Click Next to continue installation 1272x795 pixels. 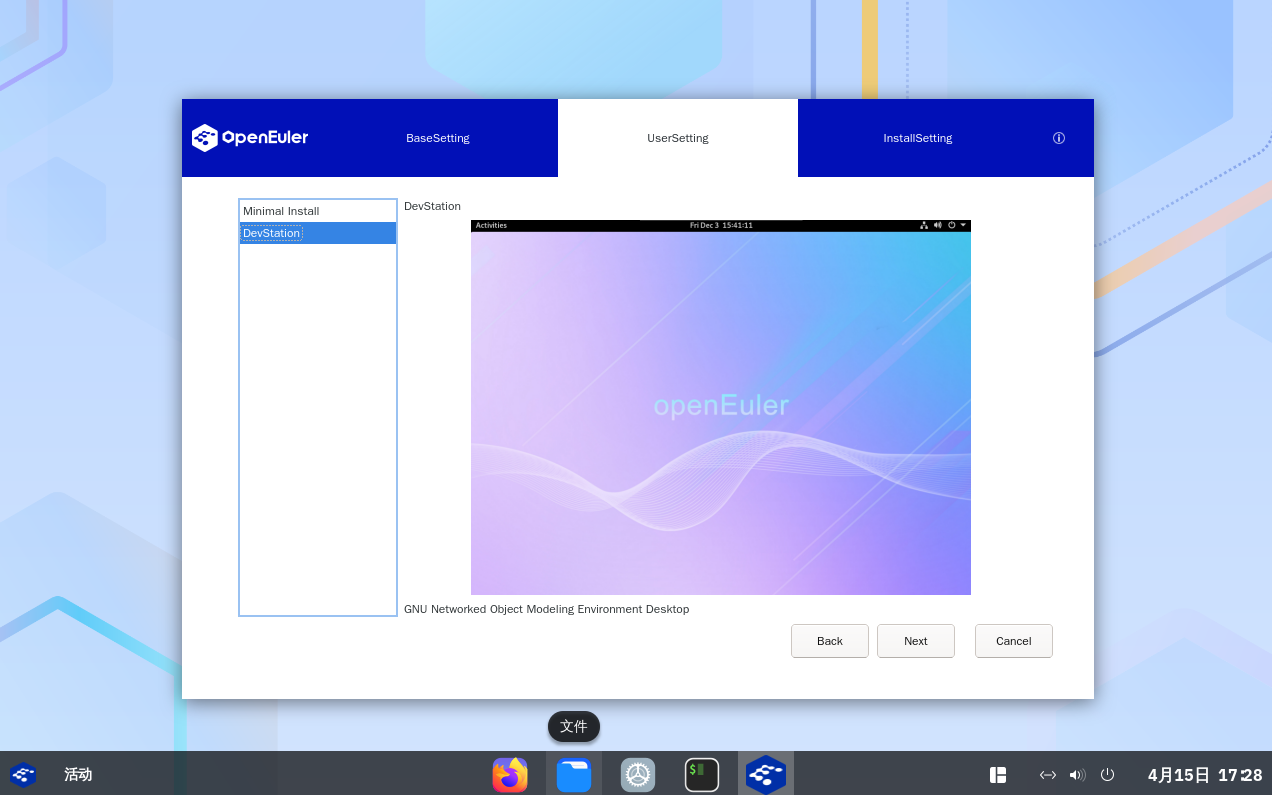916,641
